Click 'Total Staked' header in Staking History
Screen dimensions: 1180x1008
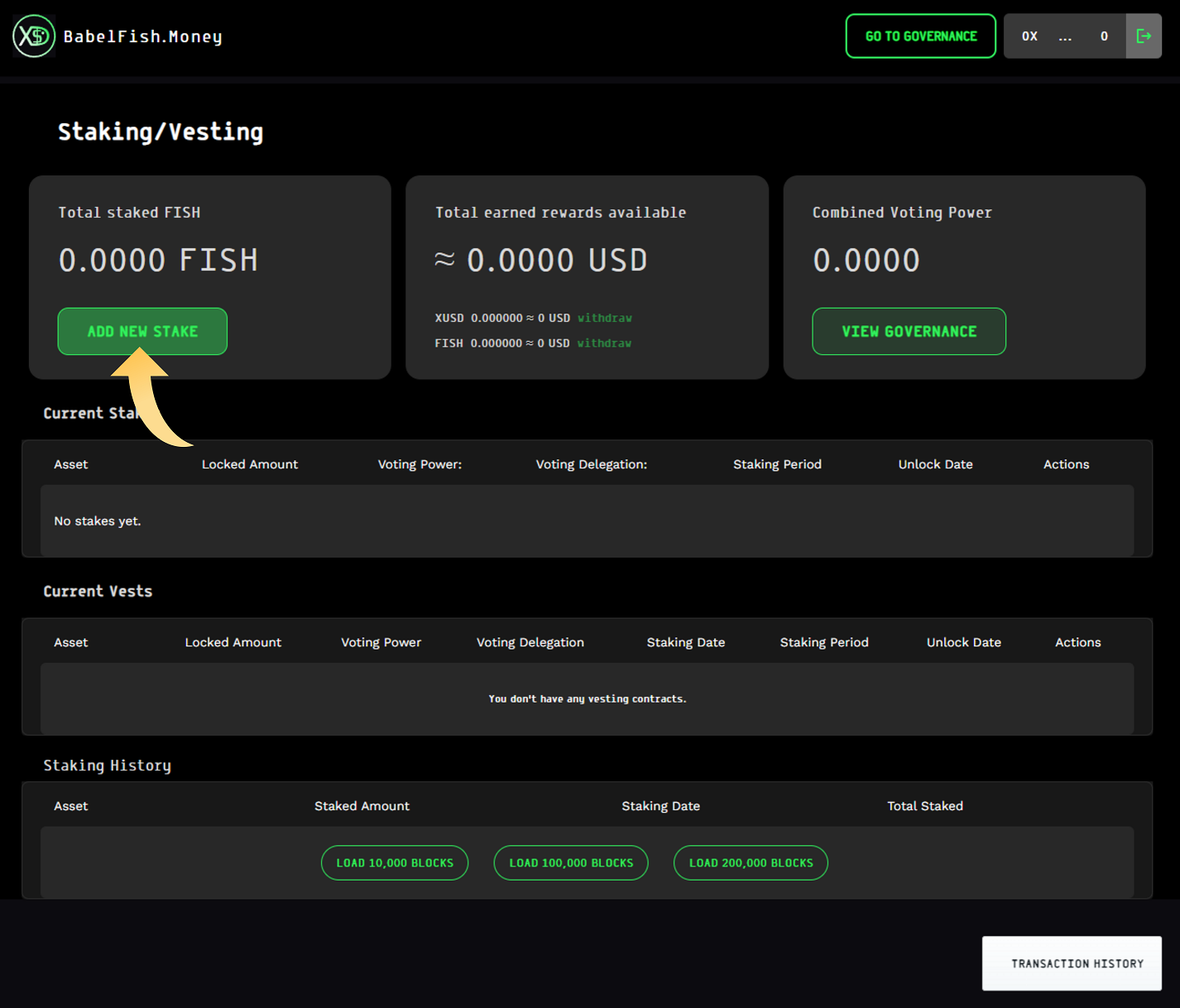925,806
